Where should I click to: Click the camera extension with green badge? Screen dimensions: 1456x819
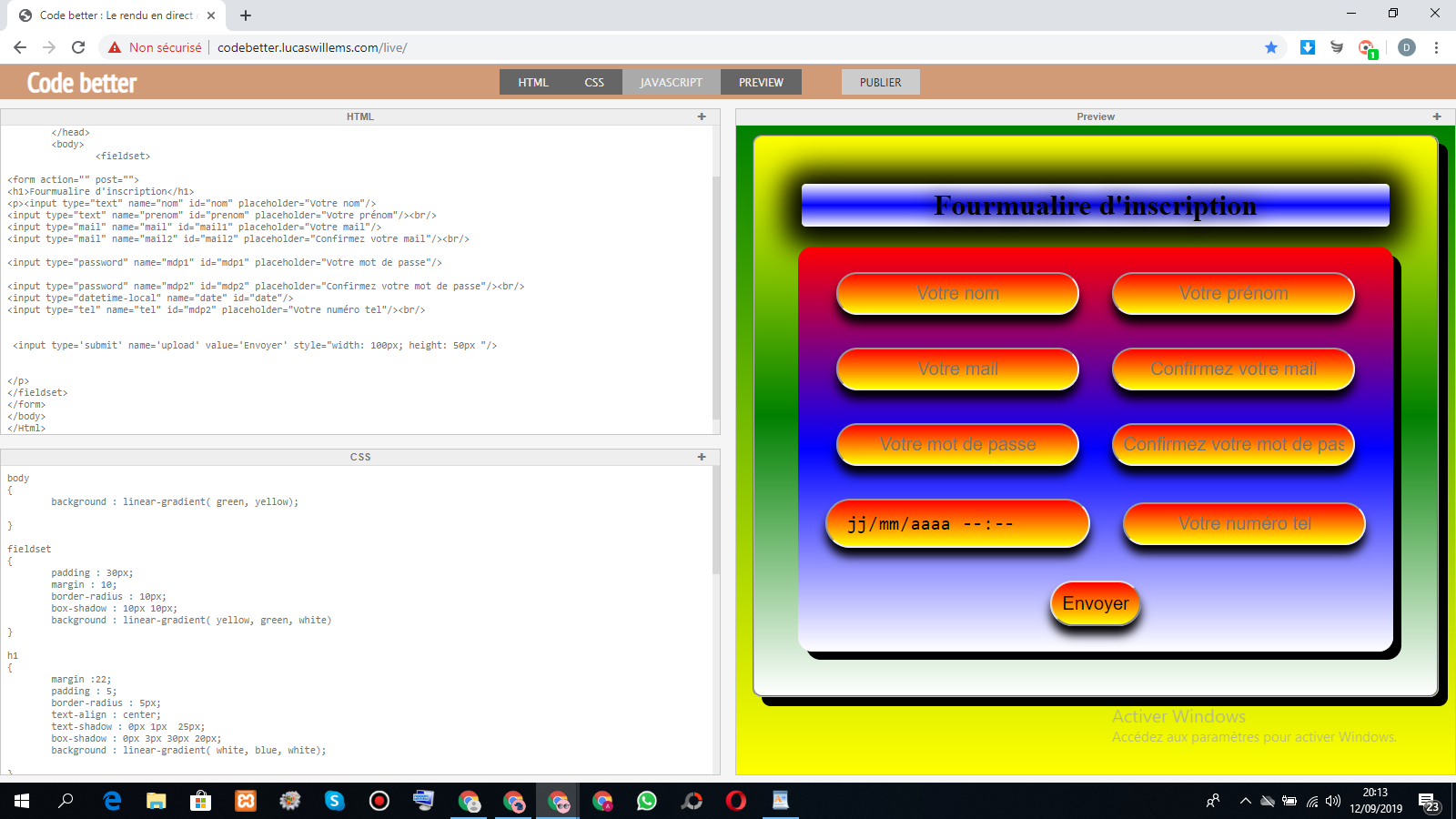(x=1366, y=48)
